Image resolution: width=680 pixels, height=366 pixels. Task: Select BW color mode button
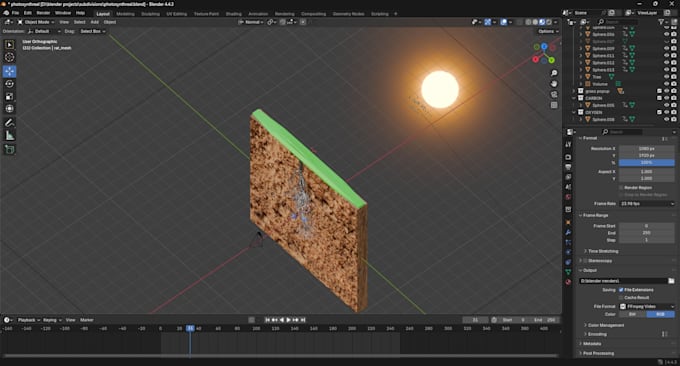[x=632, y=314]
